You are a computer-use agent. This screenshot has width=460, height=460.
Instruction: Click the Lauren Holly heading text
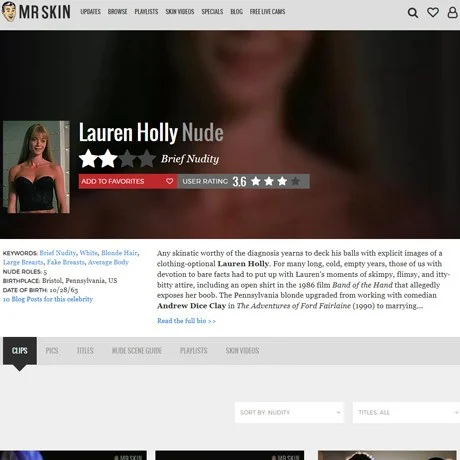(128, 132)
